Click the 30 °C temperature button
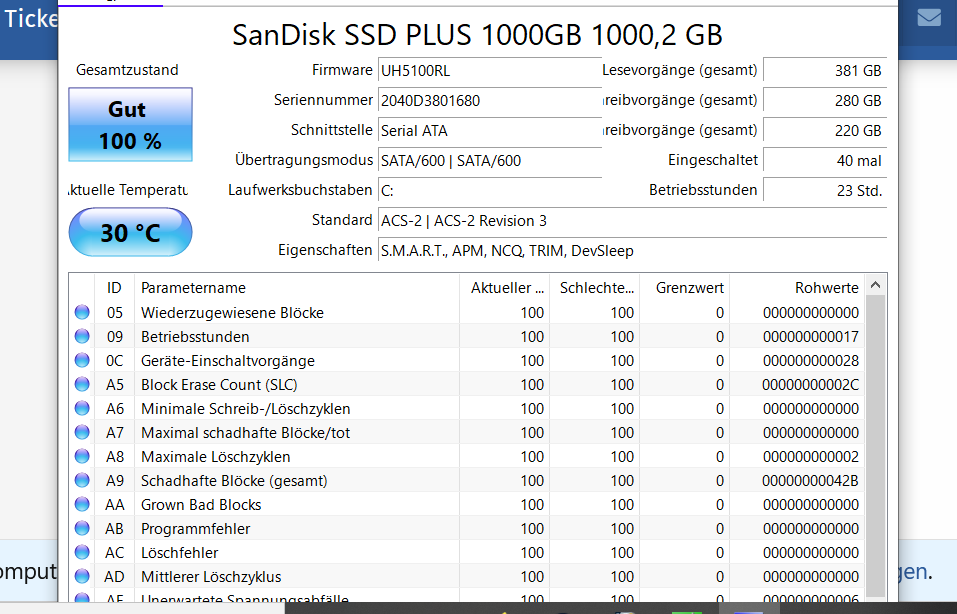Viewport: 957px width, 614px height. 131,233
